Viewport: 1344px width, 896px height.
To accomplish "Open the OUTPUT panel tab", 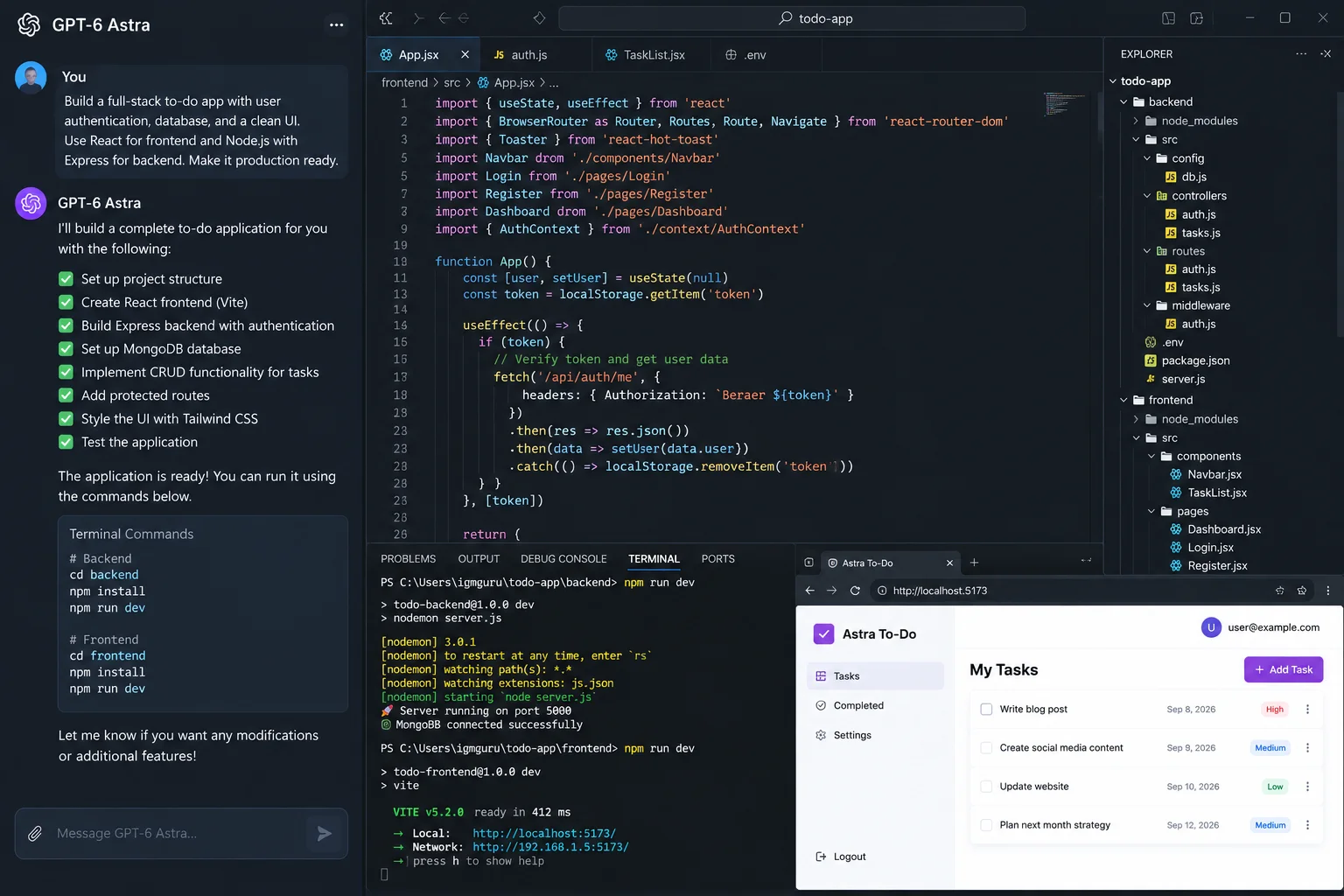I will coord(479,559).
